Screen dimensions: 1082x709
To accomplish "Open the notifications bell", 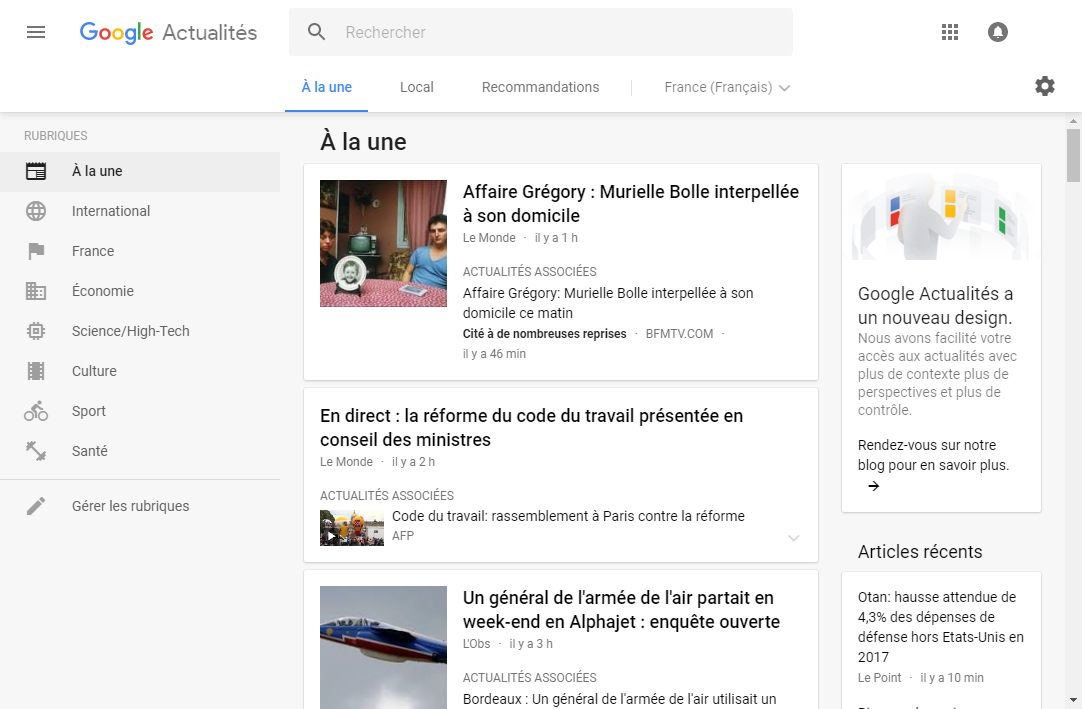I will coord(997,32).
